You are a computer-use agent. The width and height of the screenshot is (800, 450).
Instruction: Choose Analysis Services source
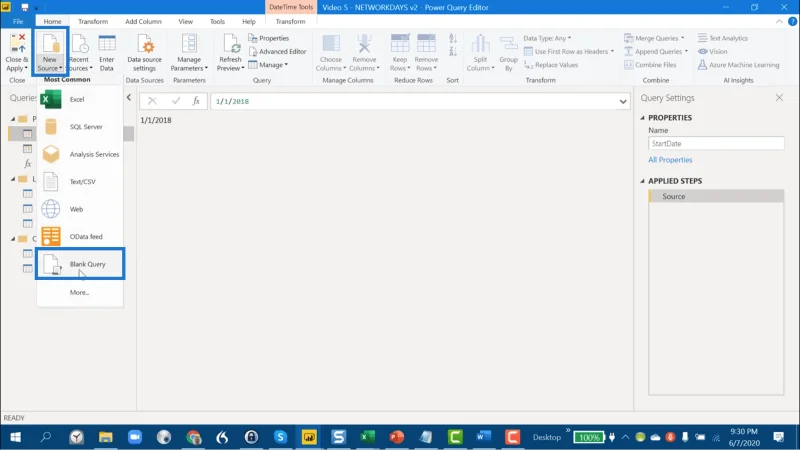tap(80, 155)
